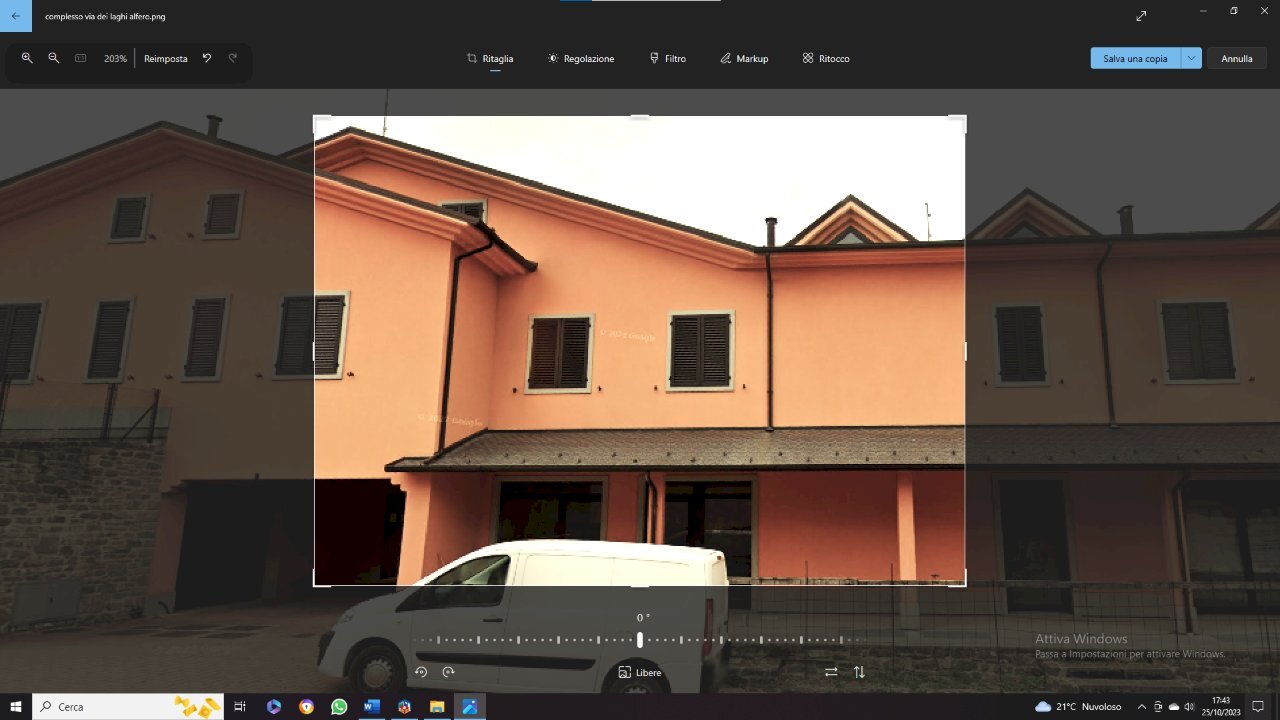Click the zoom in magnifier icon
Viewport: 1280px width, 720px height.
27,58
